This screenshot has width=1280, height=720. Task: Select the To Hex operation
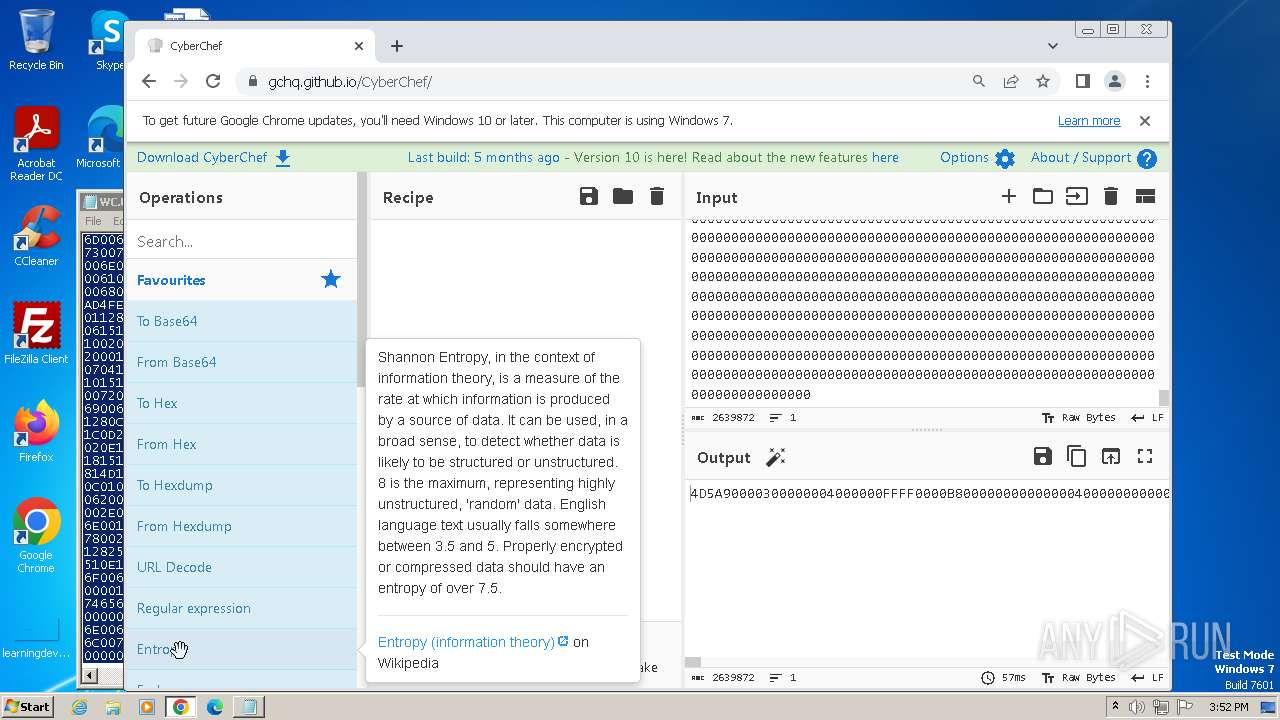(x=241, y=403)
